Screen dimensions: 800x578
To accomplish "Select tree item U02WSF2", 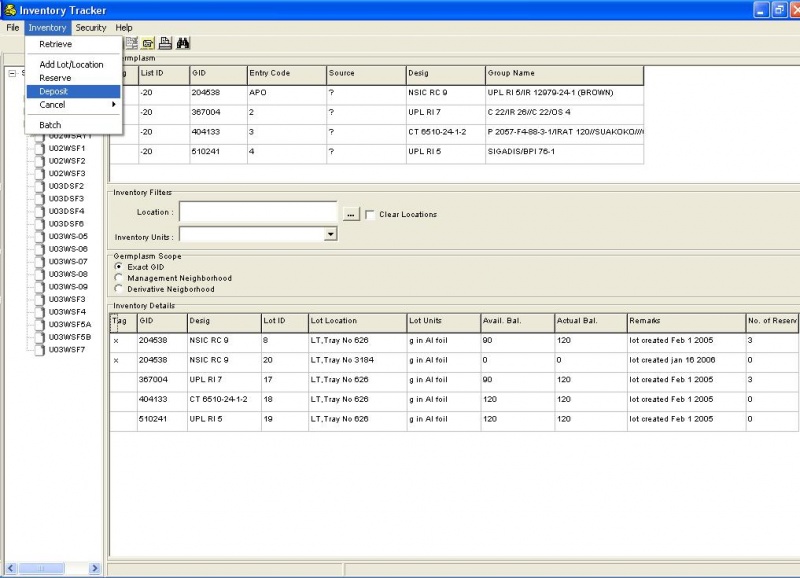I will point(67,161).
